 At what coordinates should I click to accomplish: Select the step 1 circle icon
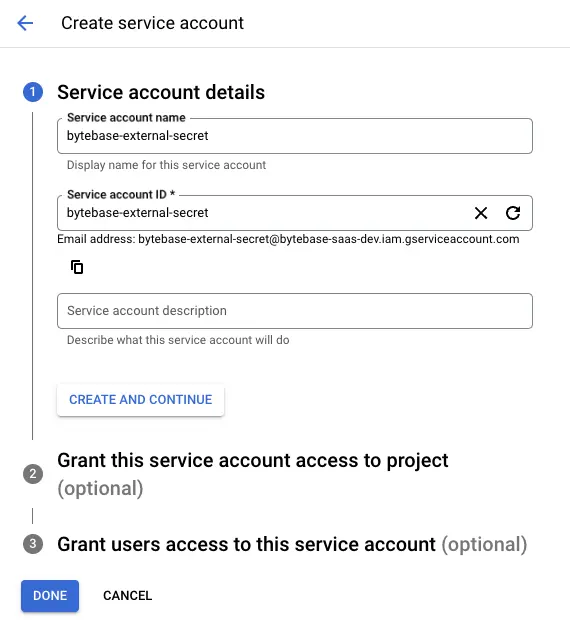(33, 92)
